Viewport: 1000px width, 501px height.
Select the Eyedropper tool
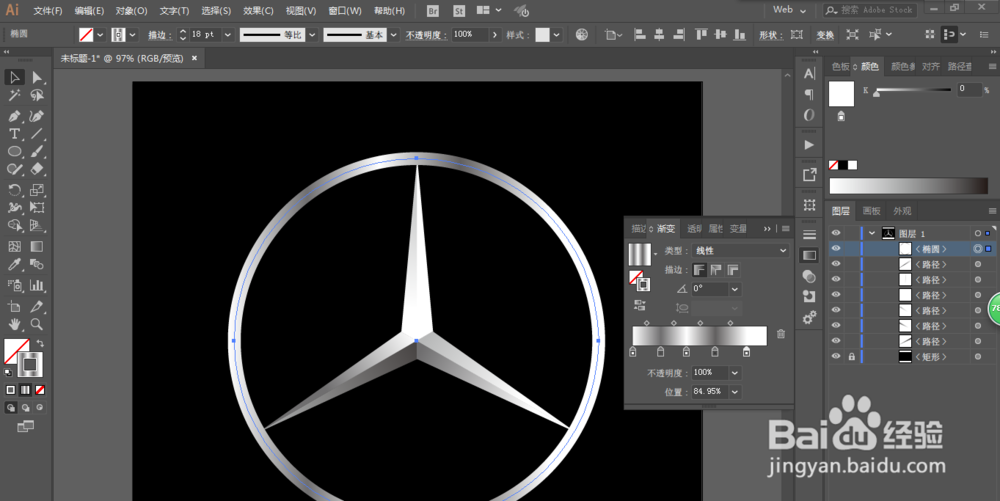point(14,265)
